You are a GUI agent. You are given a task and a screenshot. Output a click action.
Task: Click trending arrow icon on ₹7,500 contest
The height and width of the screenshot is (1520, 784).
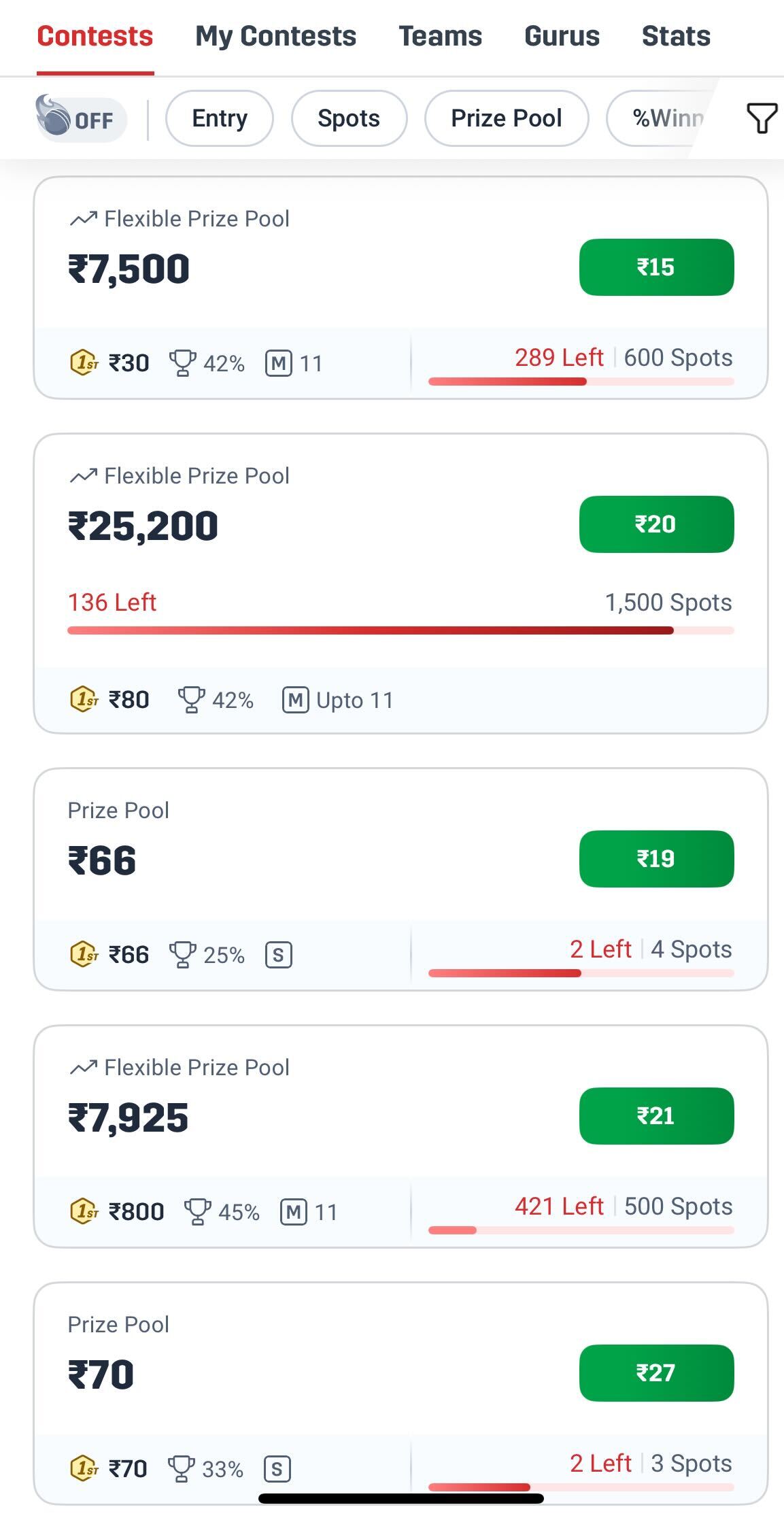(x=83, y=219)
